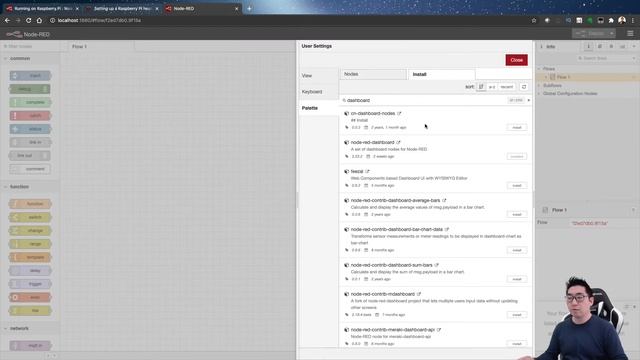Open the Chrome three-dot menu

click(633, 20)
